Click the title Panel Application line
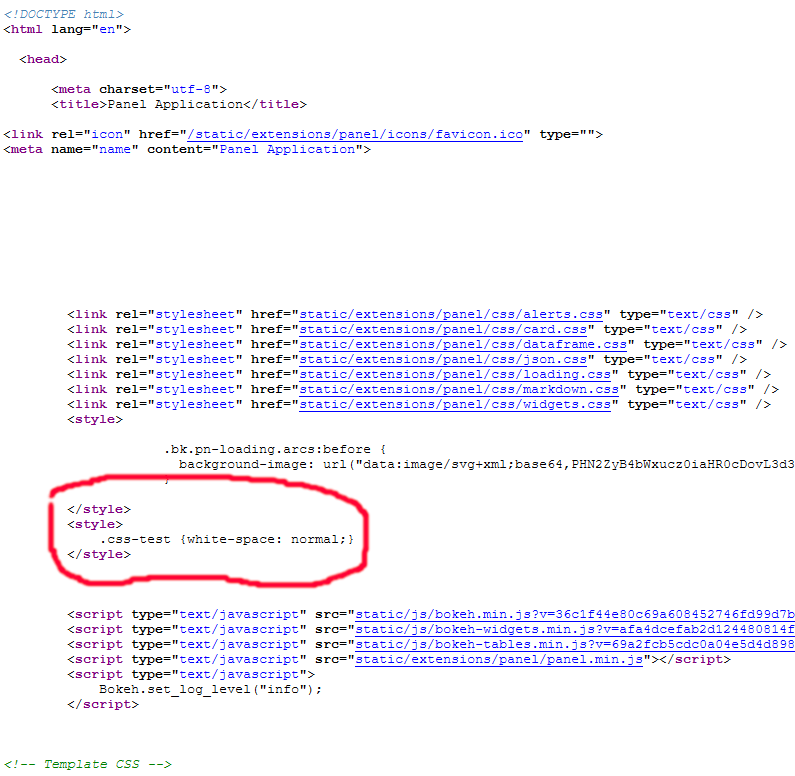This screenshot has height=776, width=795. point(179,104)
